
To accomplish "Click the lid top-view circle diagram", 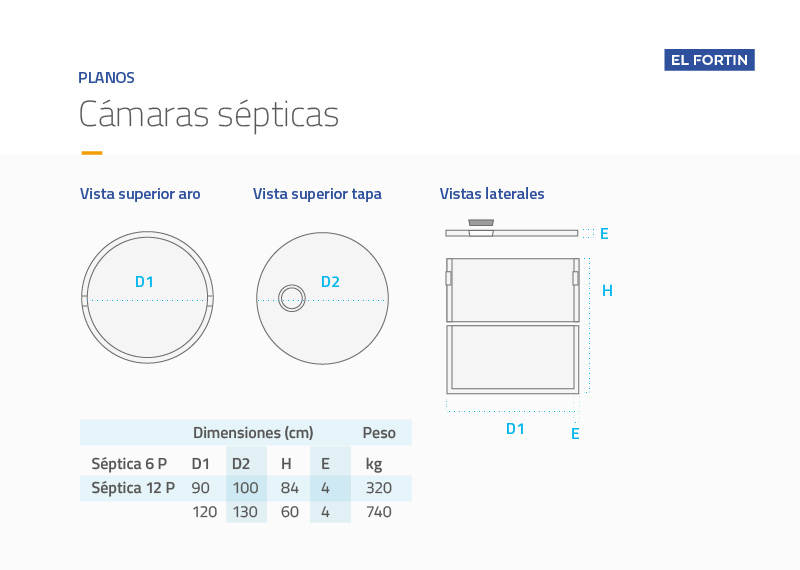I will coord(322,299).
